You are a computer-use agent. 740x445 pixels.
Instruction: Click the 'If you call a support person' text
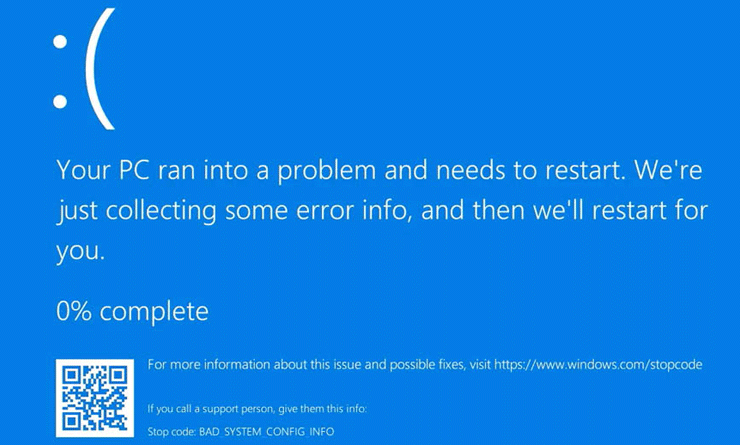click(257, 409)
